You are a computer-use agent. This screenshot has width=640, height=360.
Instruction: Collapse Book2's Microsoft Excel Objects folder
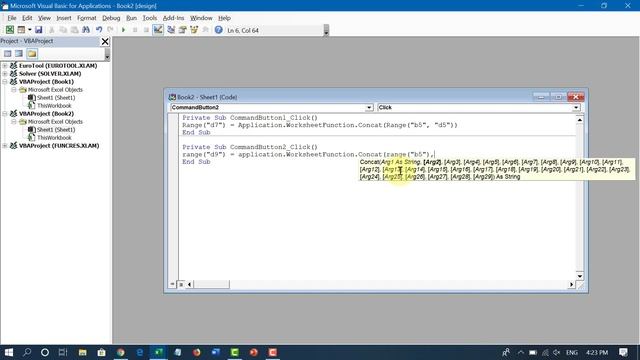13,122
